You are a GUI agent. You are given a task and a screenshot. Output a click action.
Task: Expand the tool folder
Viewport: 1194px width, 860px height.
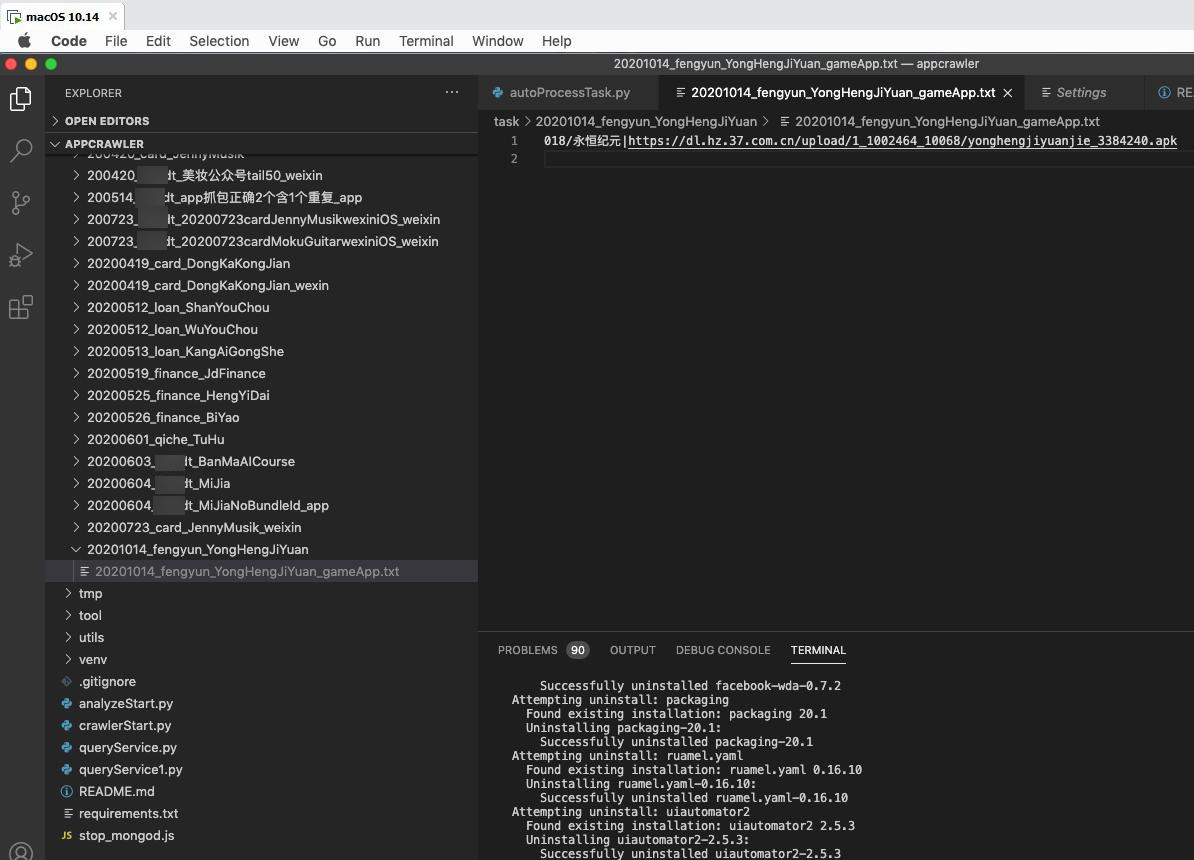[68, 615]
